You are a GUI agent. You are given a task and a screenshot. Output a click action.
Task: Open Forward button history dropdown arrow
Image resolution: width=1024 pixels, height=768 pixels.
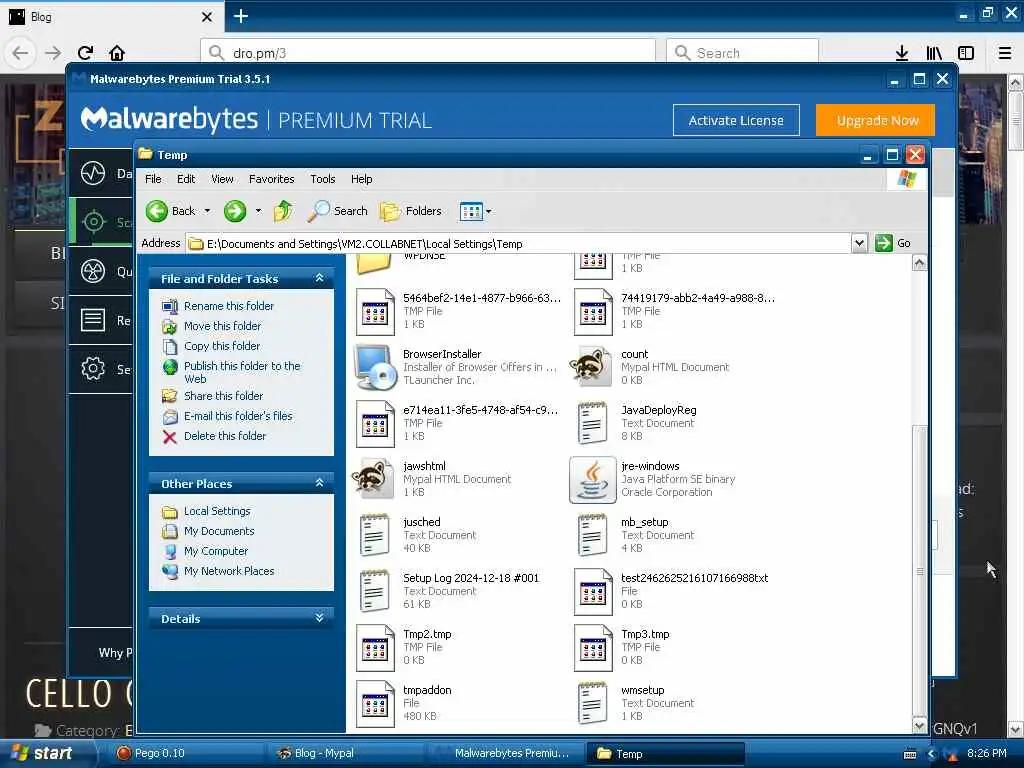pos(258,211)
